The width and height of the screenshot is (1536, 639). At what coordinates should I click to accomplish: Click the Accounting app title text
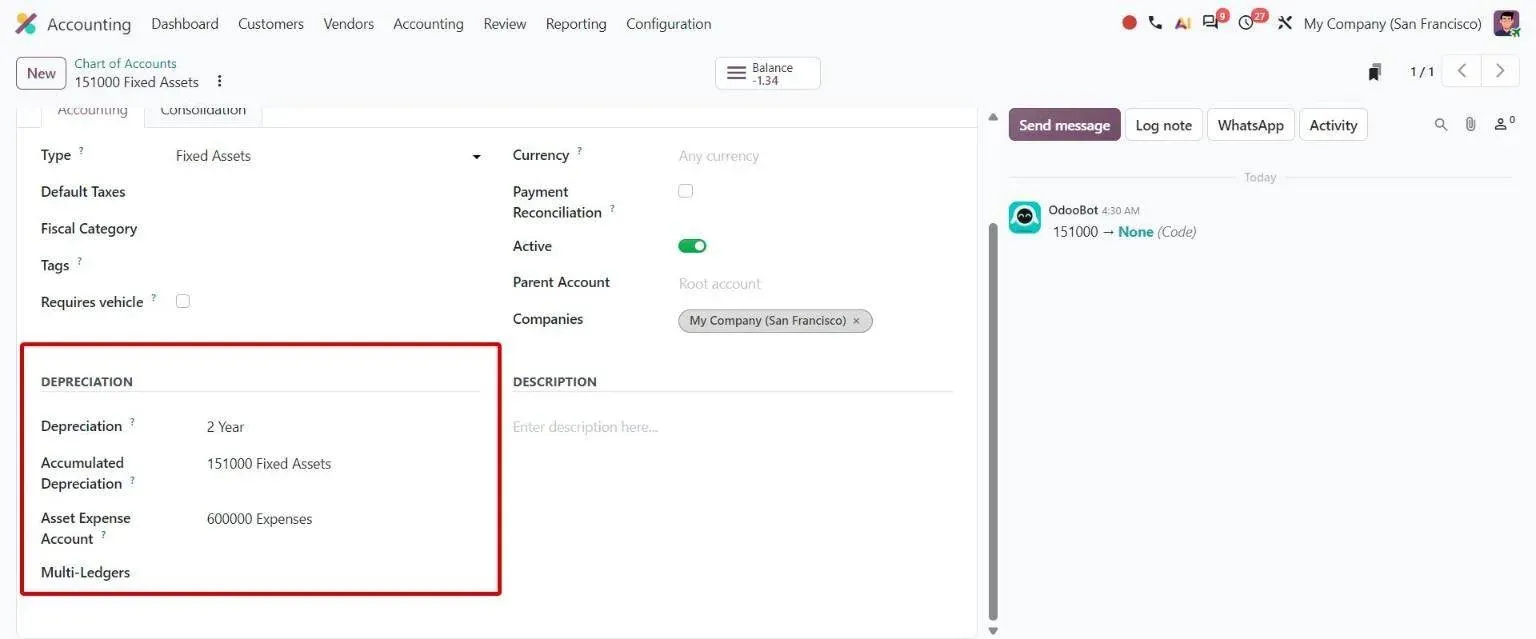point(89,24)
